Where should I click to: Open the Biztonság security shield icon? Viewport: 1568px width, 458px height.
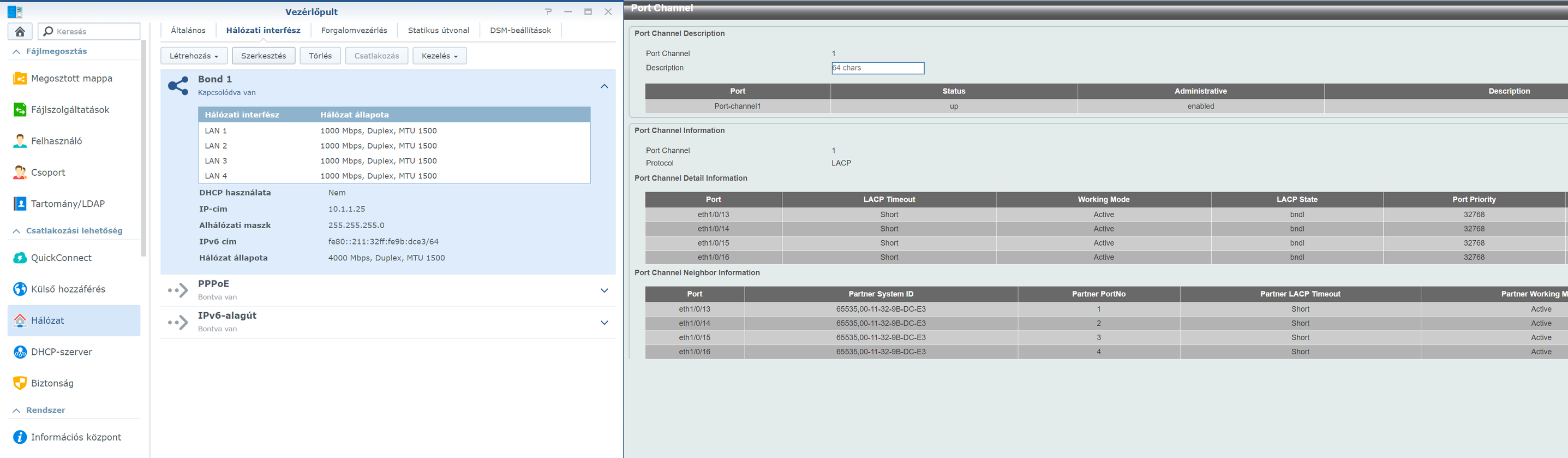coord(20,383)
